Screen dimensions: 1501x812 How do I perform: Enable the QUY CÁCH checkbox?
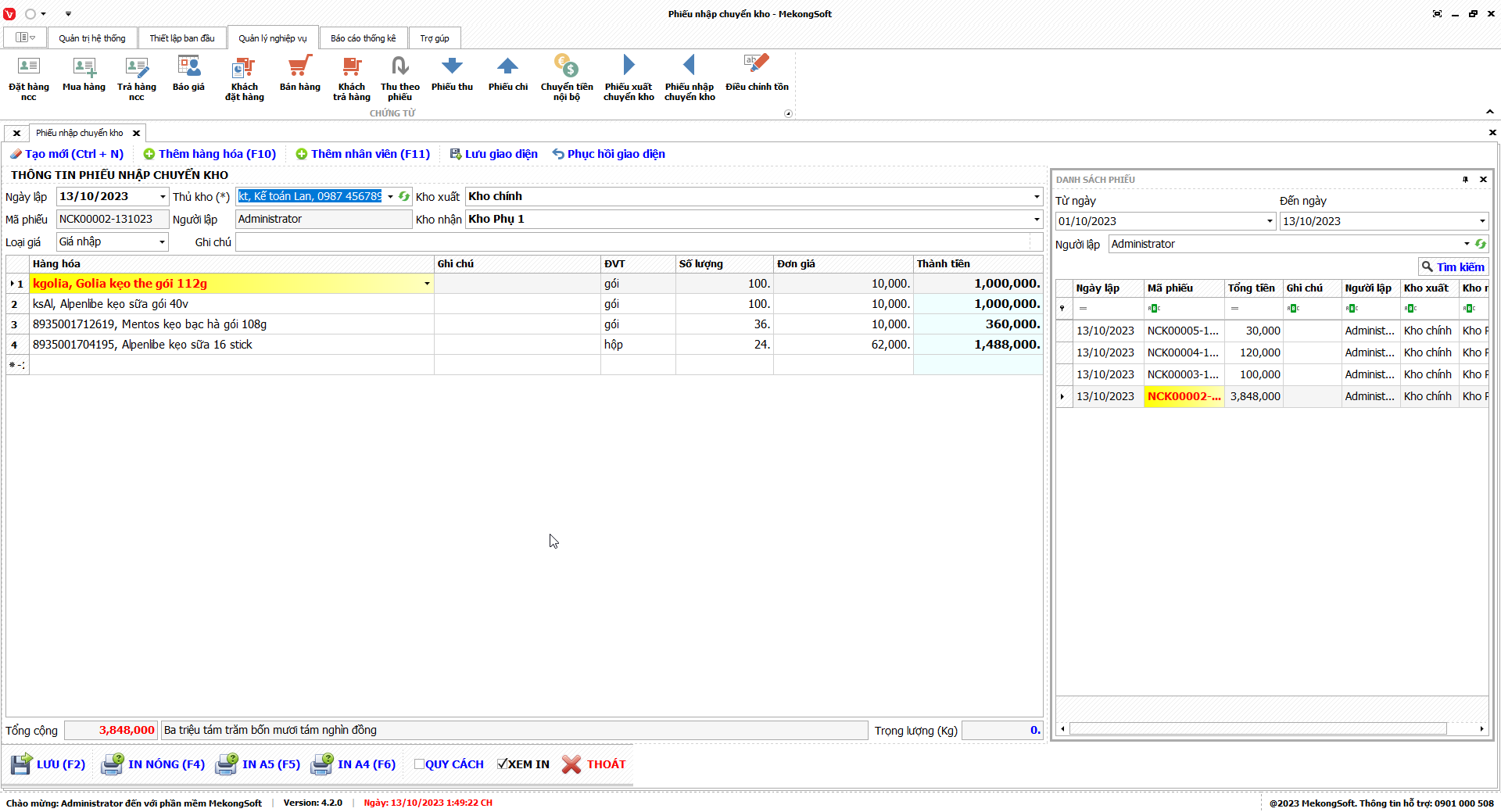pos(420,764)
